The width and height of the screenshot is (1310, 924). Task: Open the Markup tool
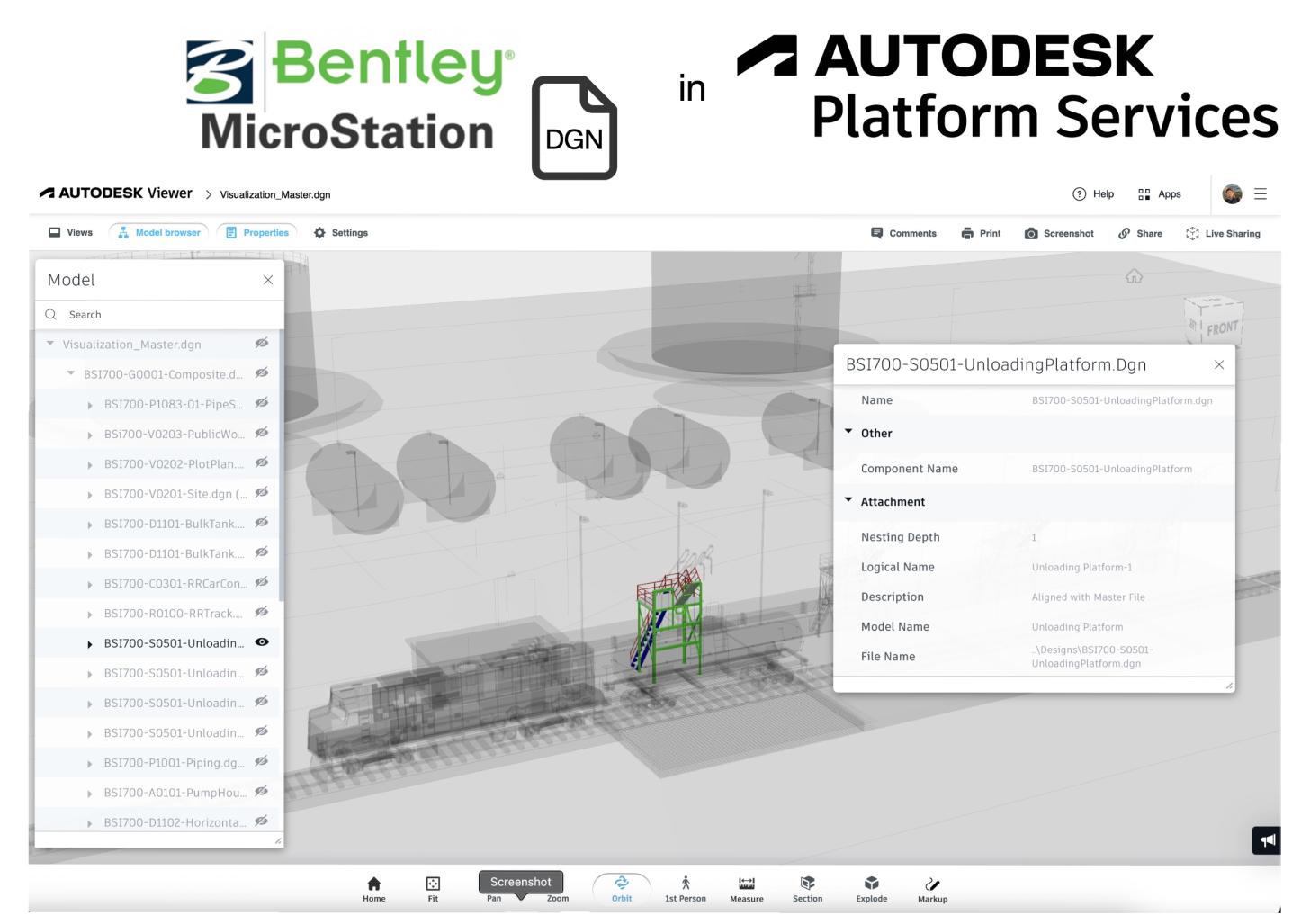click(932, 888)
